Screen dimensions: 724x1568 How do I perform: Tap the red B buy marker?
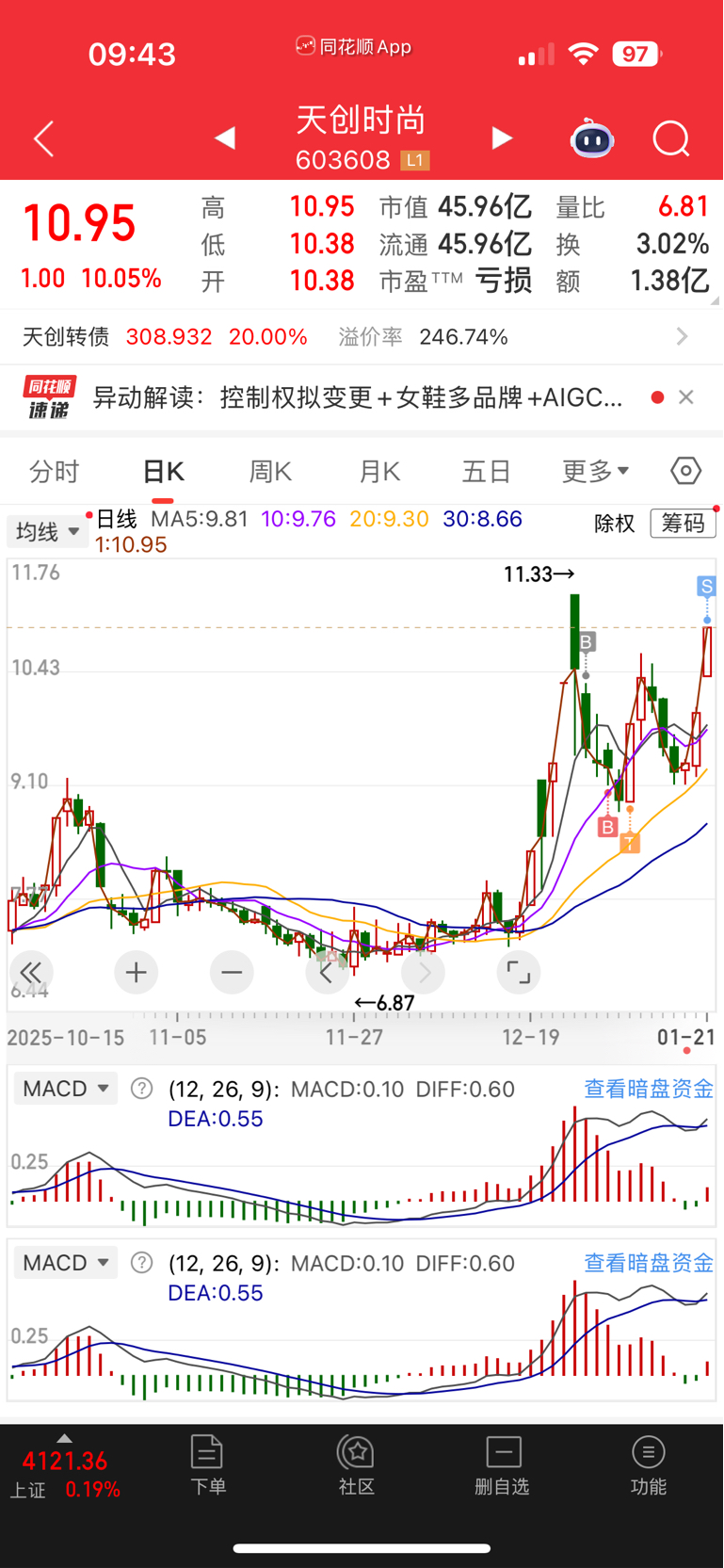[x=607, y=827]
